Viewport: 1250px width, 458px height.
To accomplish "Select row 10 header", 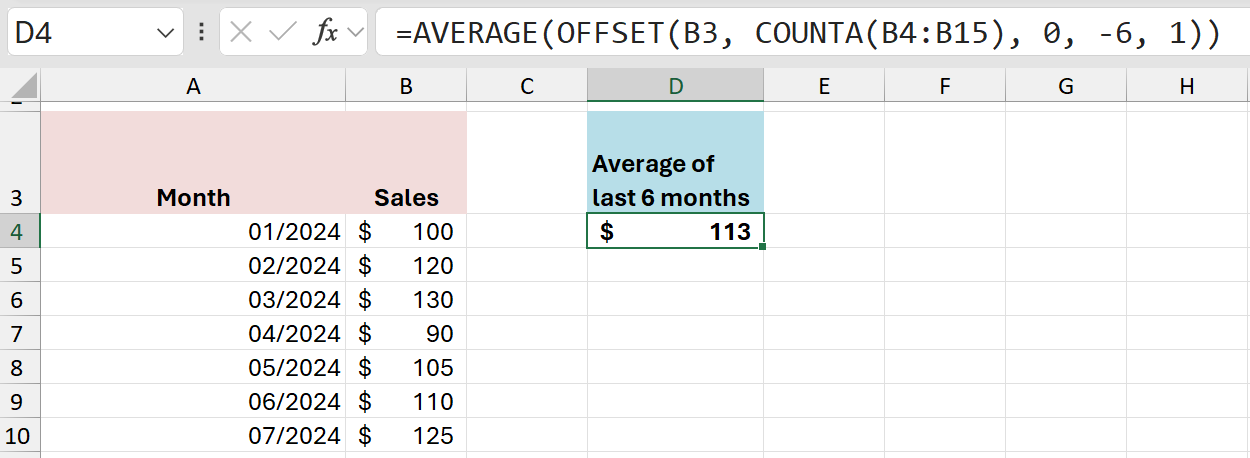I will pyautogui.click(x=20, y=435).
